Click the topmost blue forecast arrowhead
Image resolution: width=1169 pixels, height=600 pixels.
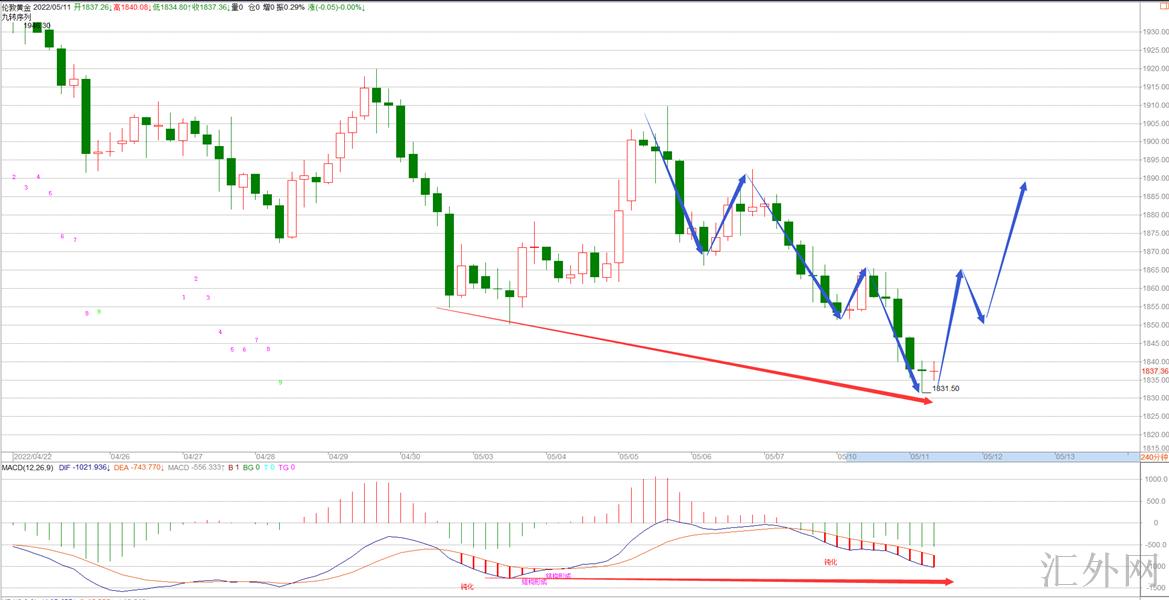pos(1023,186)
